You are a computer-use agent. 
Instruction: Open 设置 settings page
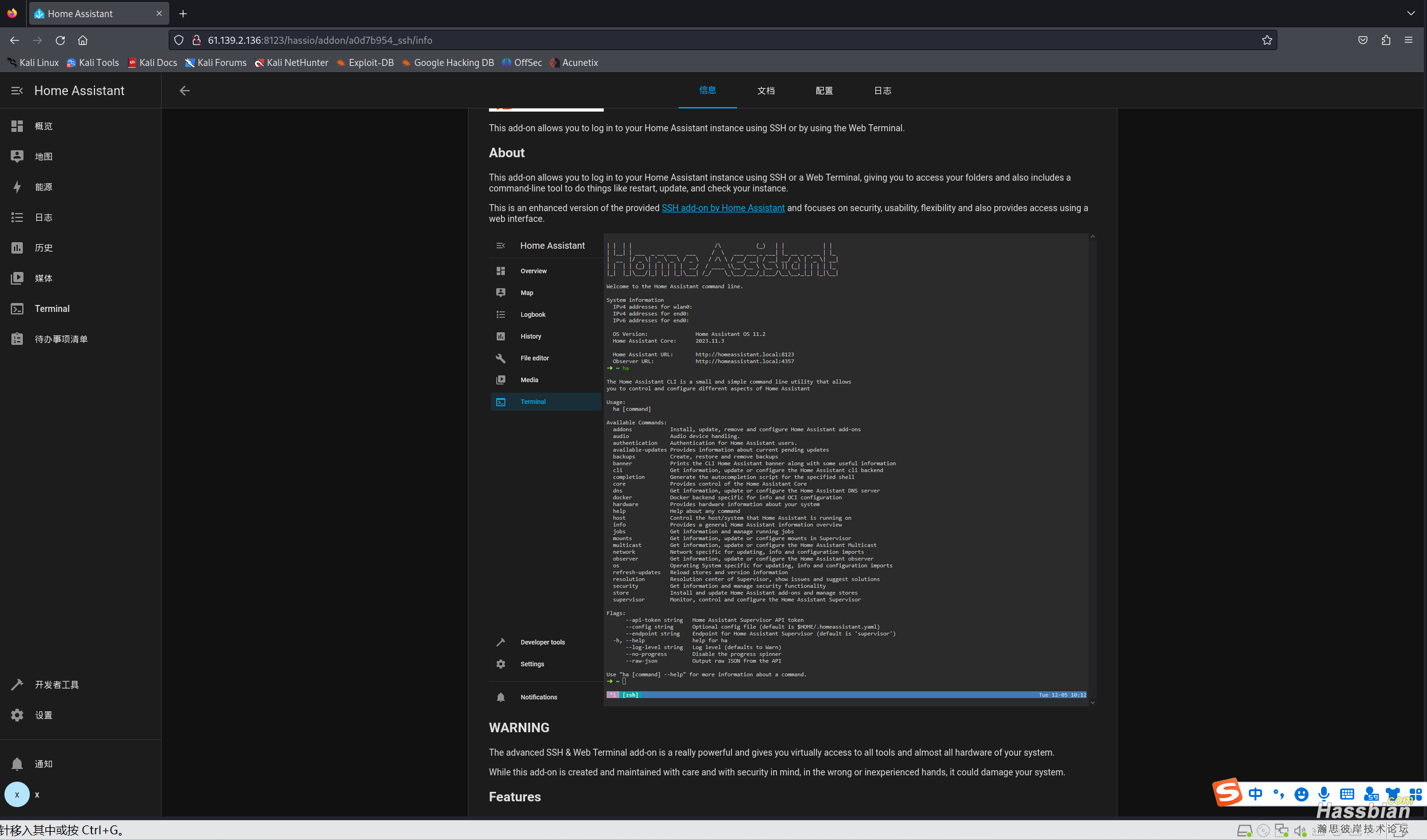(x=81, y=715)
